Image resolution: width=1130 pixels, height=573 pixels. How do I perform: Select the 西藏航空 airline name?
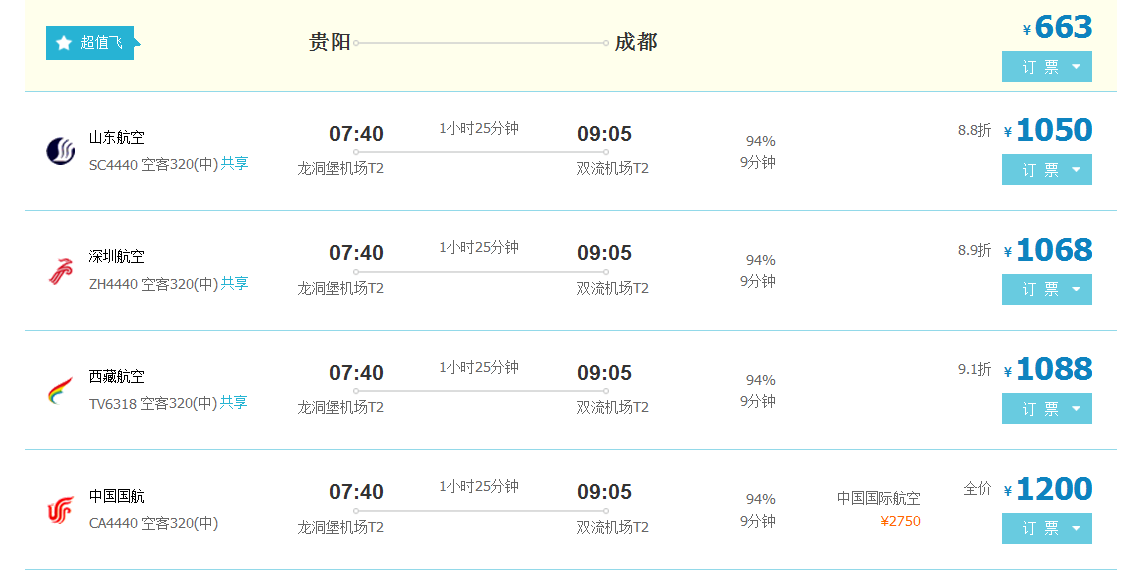tap(117, 376)
